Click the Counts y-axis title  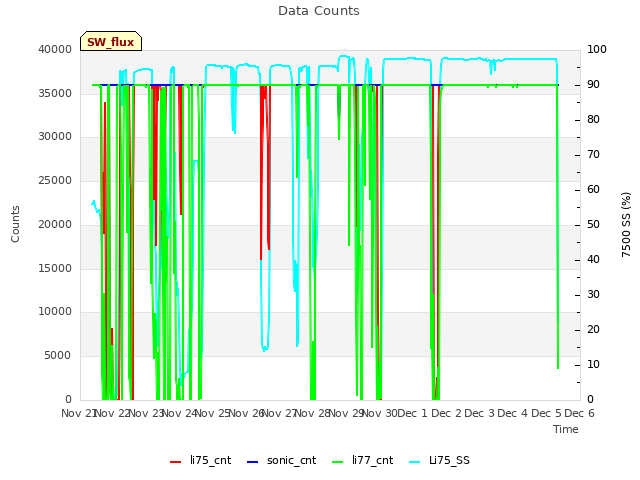click(x=15, y=224)
